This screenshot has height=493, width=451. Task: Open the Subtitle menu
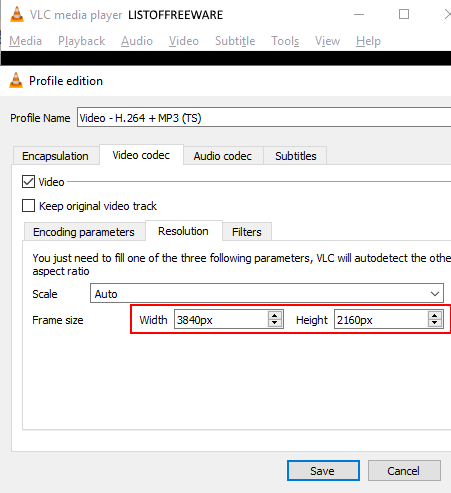click(235, 41)
